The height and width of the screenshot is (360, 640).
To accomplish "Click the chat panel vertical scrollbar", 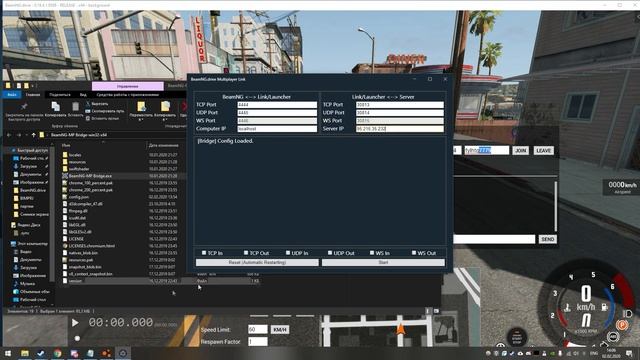I will pos(556,207).
